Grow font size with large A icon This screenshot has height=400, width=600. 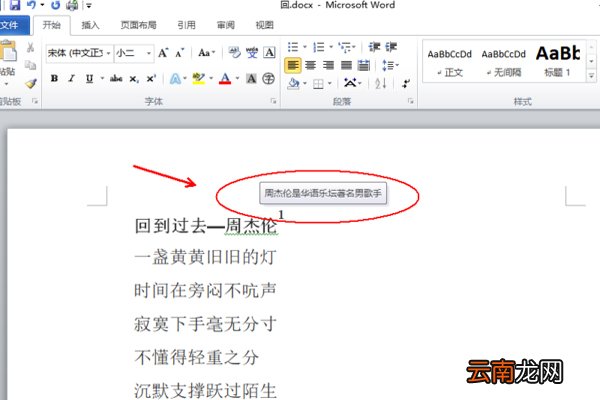pyautogui.click(x=163, y=53)
